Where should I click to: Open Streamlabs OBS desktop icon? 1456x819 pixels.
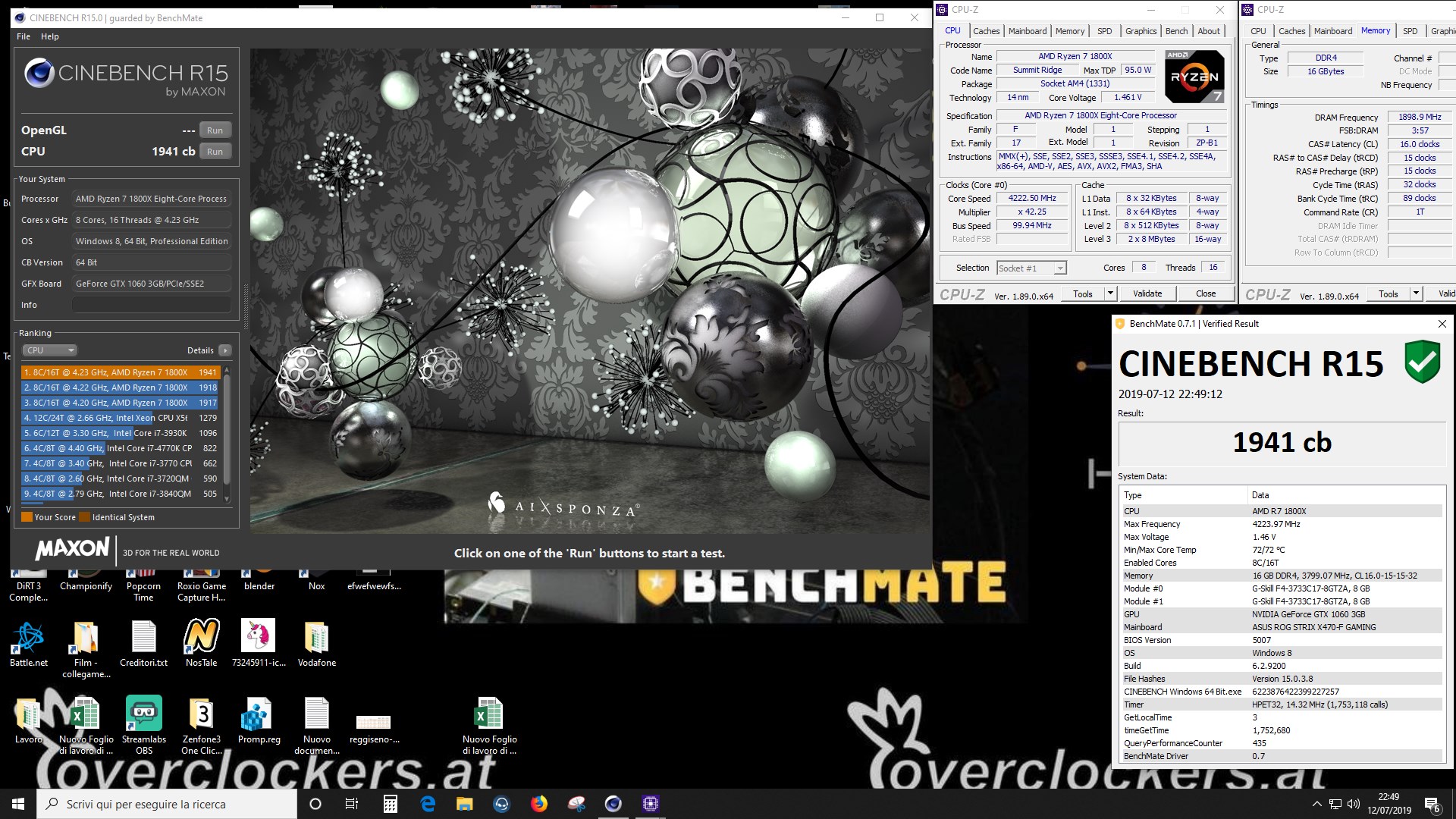tap(144, 725)
